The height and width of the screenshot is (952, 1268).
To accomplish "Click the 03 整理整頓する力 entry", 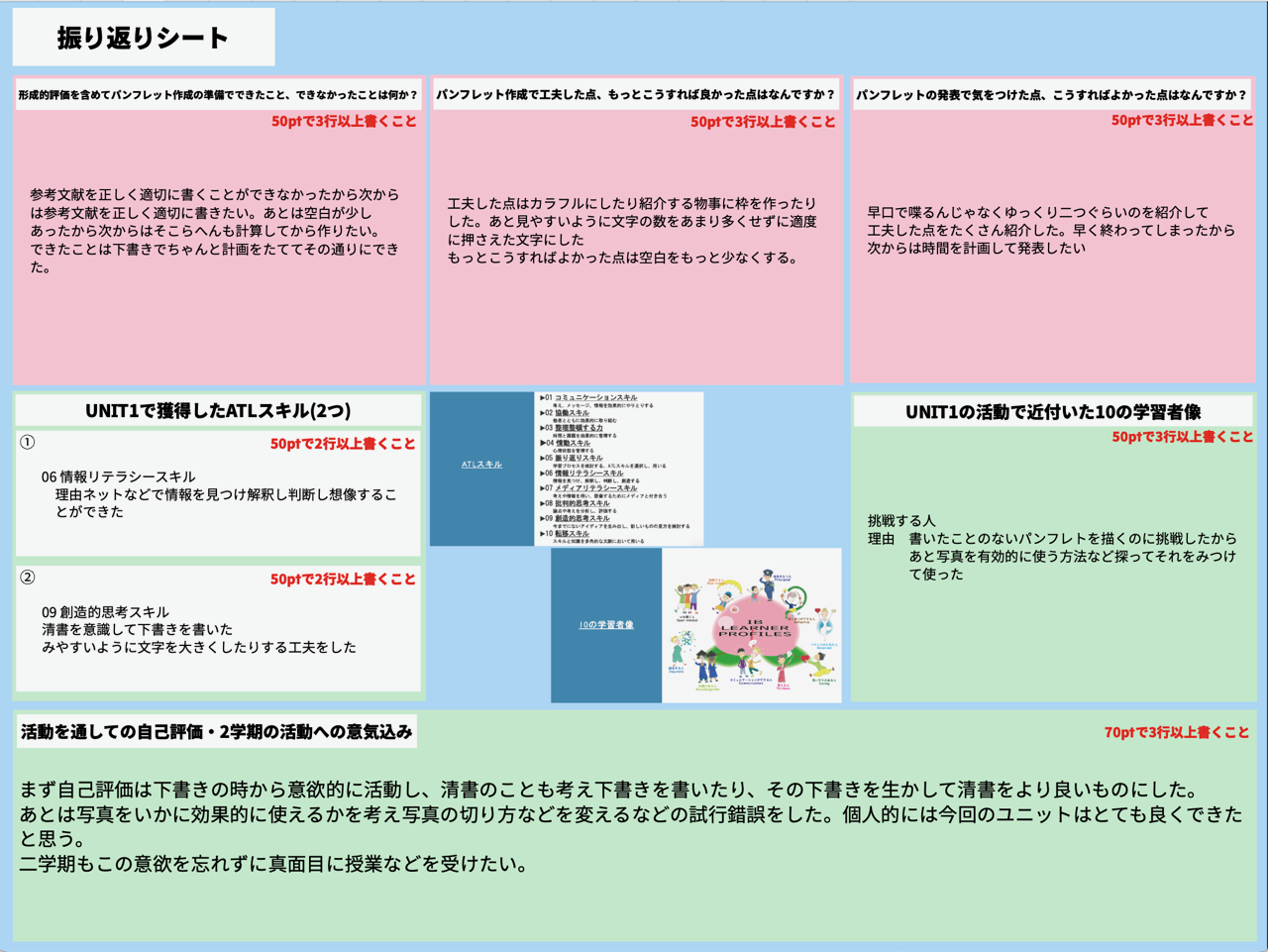I will [572, 428].
